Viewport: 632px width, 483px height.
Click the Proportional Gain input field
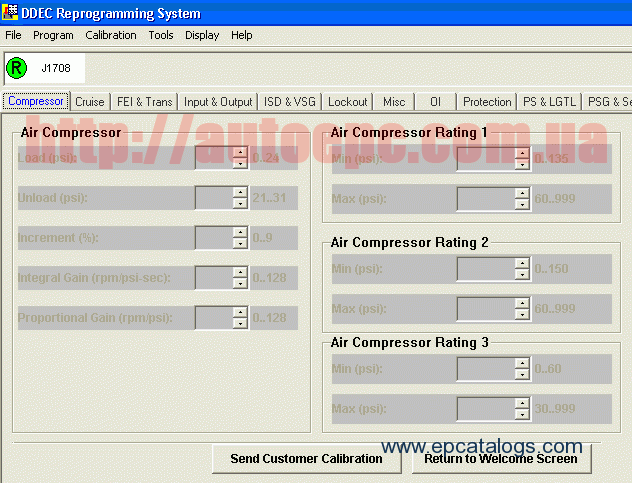pyautogui.click(x=214, y=318)
